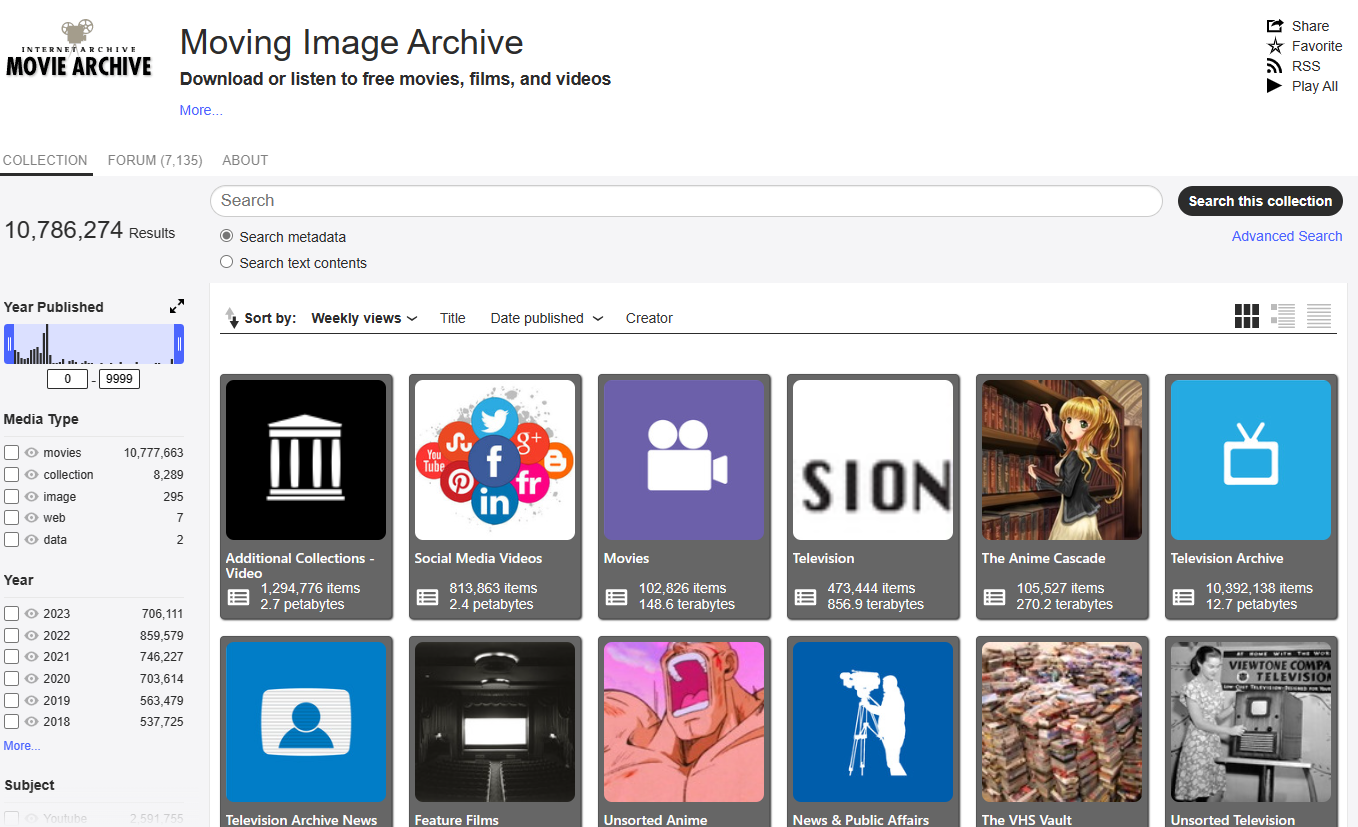The image size is (1358, 827).
Task: Click Search this collection button
Action: click(x=1260, y=201)
